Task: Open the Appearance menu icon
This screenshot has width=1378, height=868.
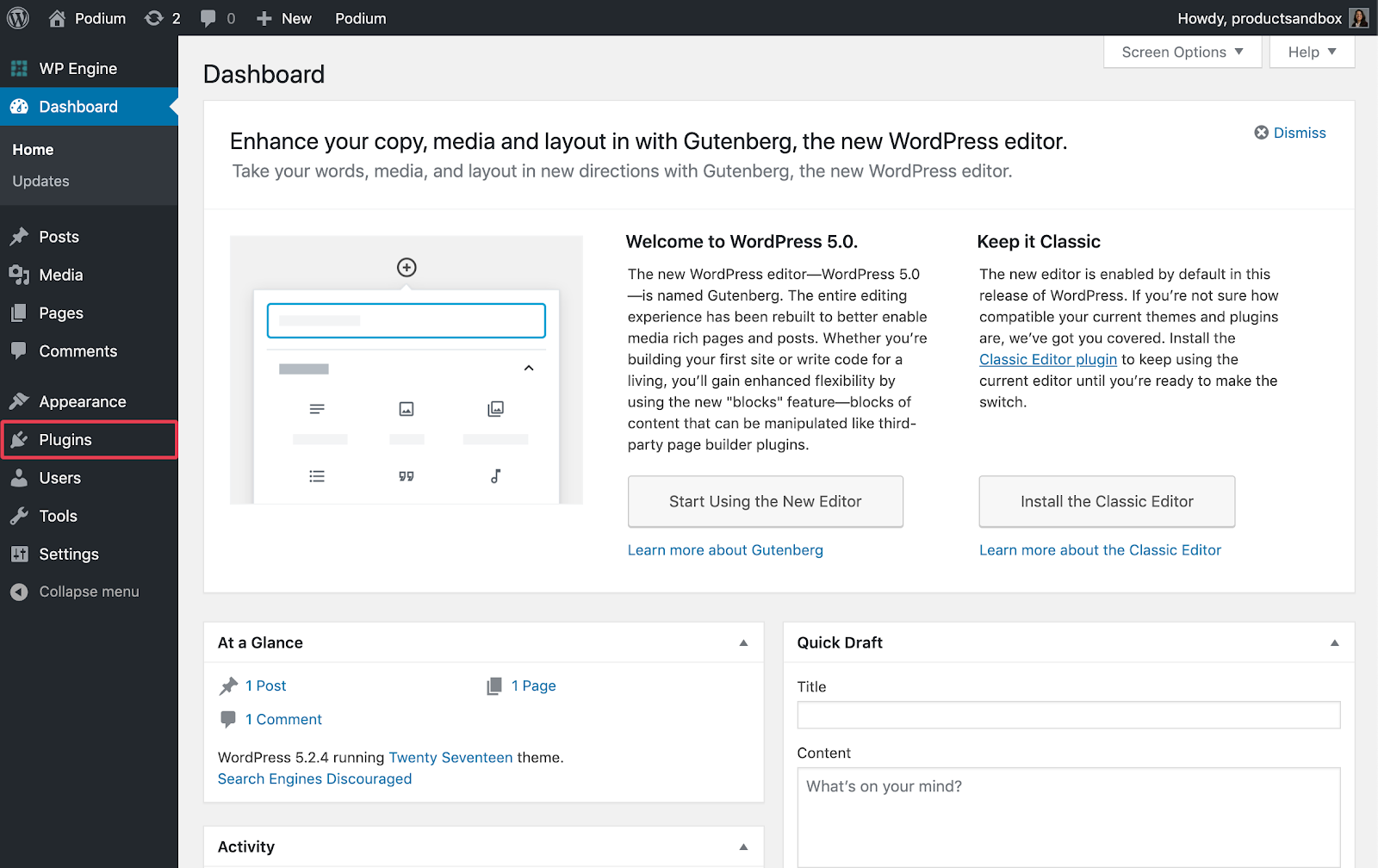Action: point(19,400)
